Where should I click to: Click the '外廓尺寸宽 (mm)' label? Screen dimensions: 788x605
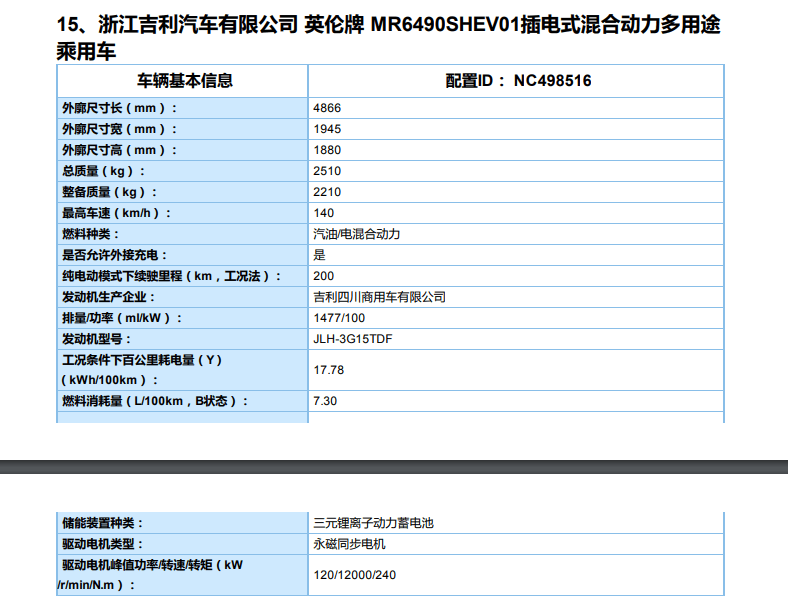pos(119,129)
